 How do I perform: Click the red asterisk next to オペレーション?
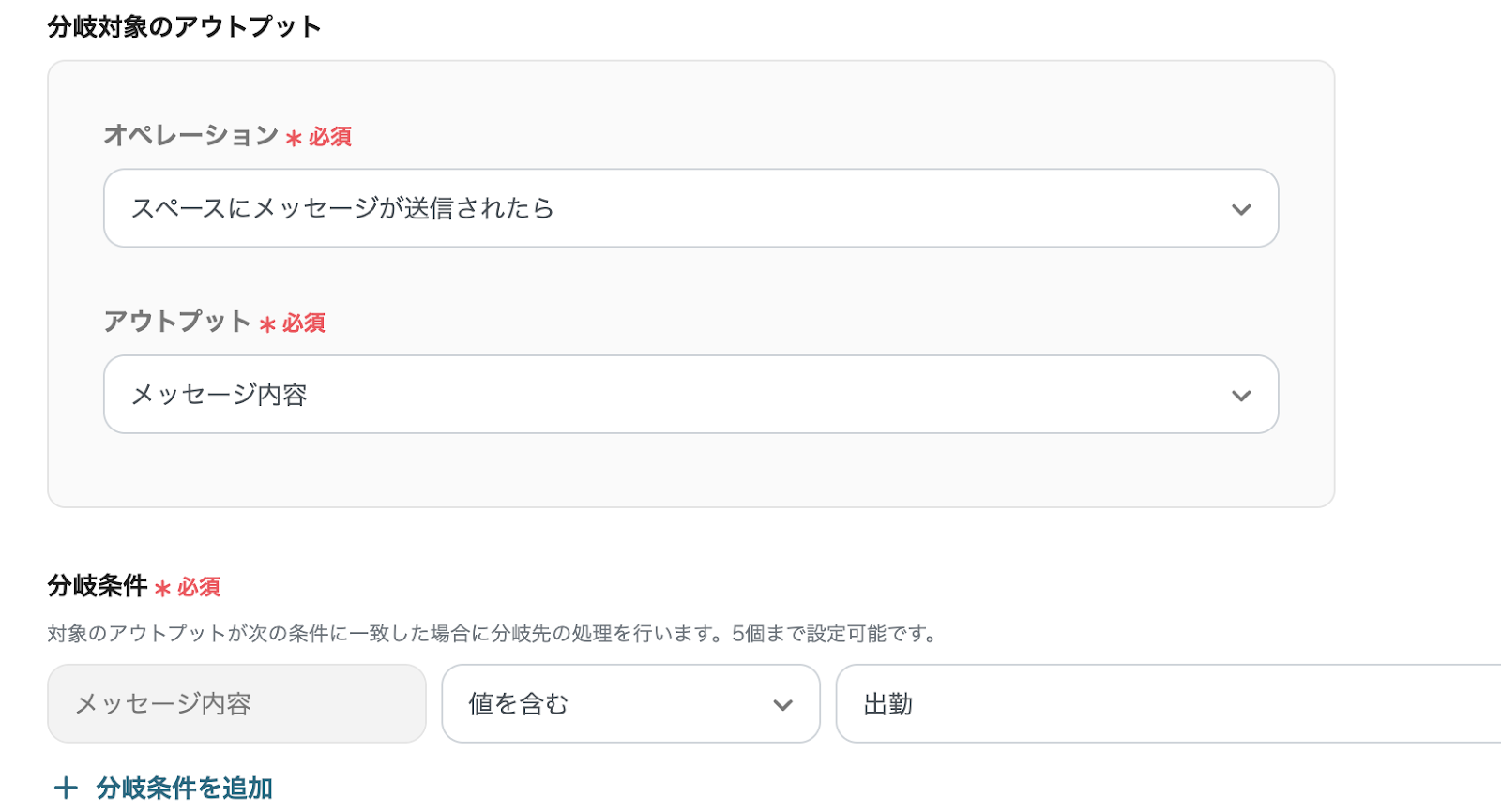tap(294, 139)
